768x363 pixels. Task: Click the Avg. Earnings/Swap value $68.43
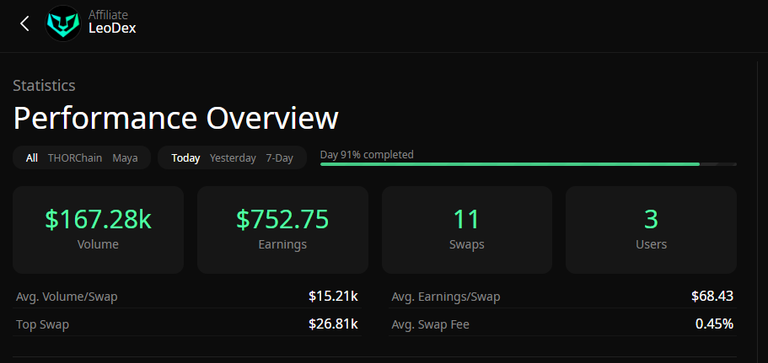point(712,296)
